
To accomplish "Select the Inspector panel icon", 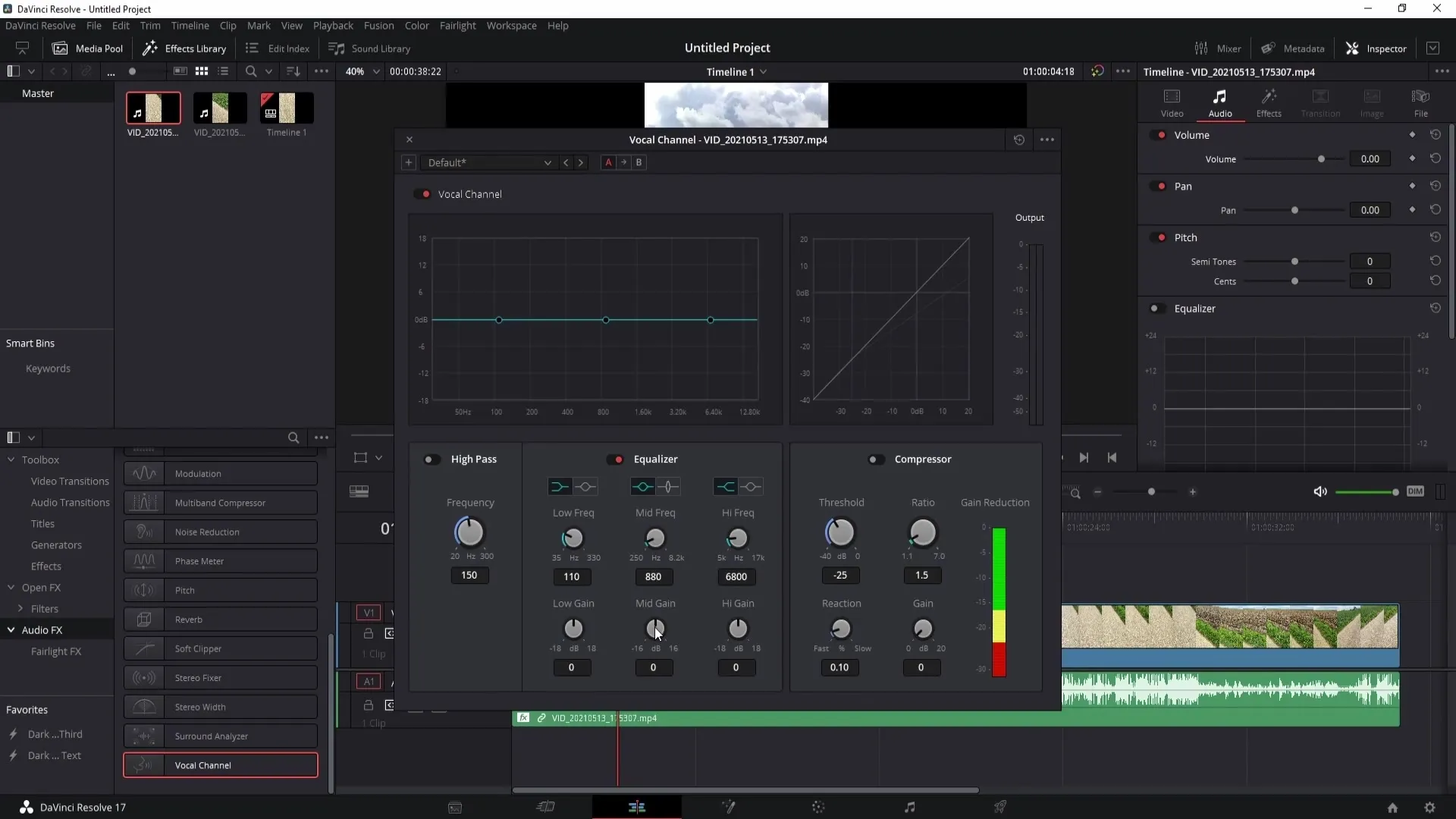I will pyautogui.click(x=1354, y=48).
